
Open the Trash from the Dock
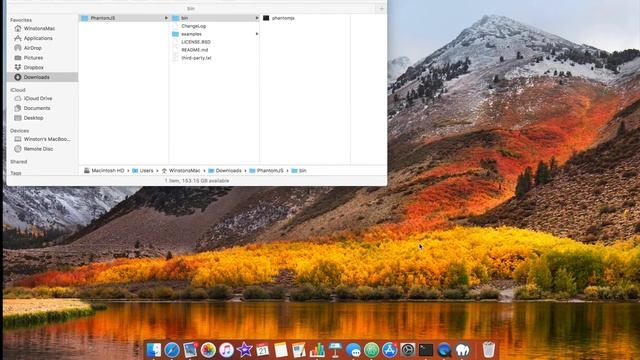tap(489, 350)
